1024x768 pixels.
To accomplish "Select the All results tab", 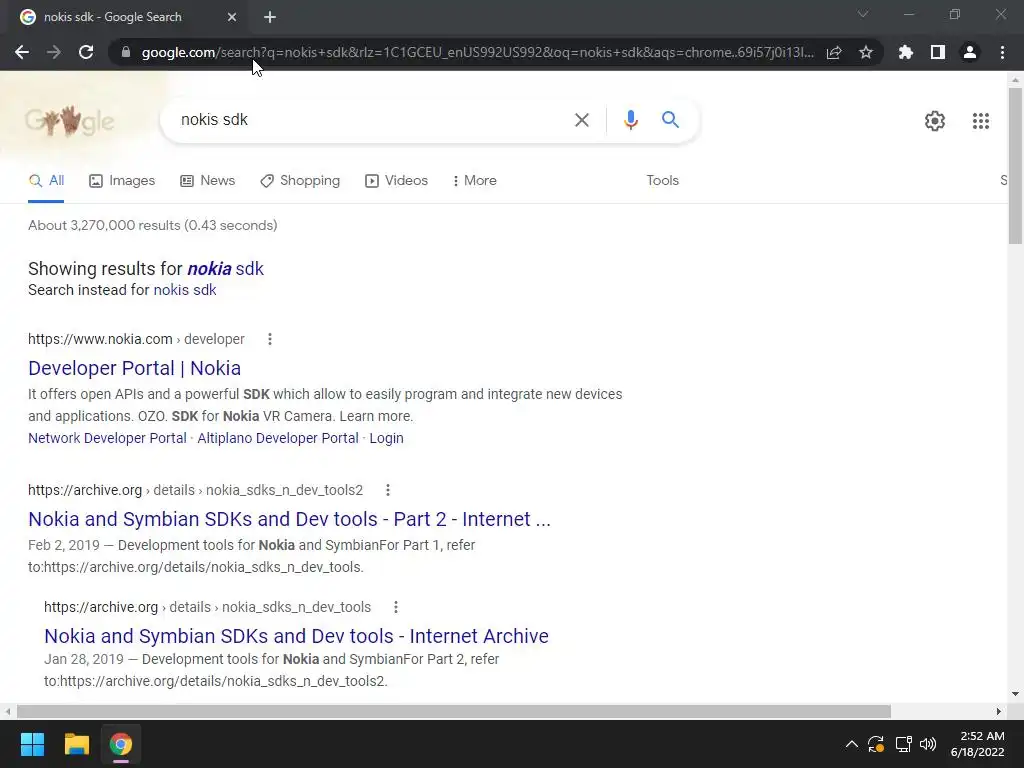I will 46,181.
